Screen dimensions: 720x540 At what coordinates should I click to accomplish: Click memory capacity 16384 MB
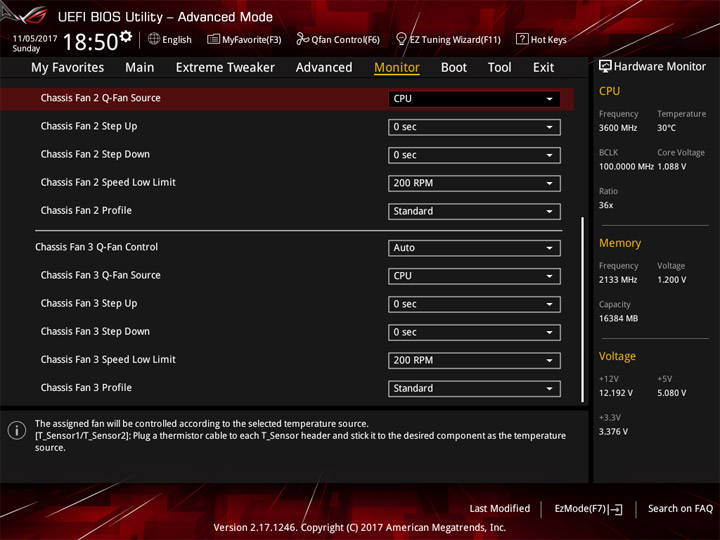618,319
